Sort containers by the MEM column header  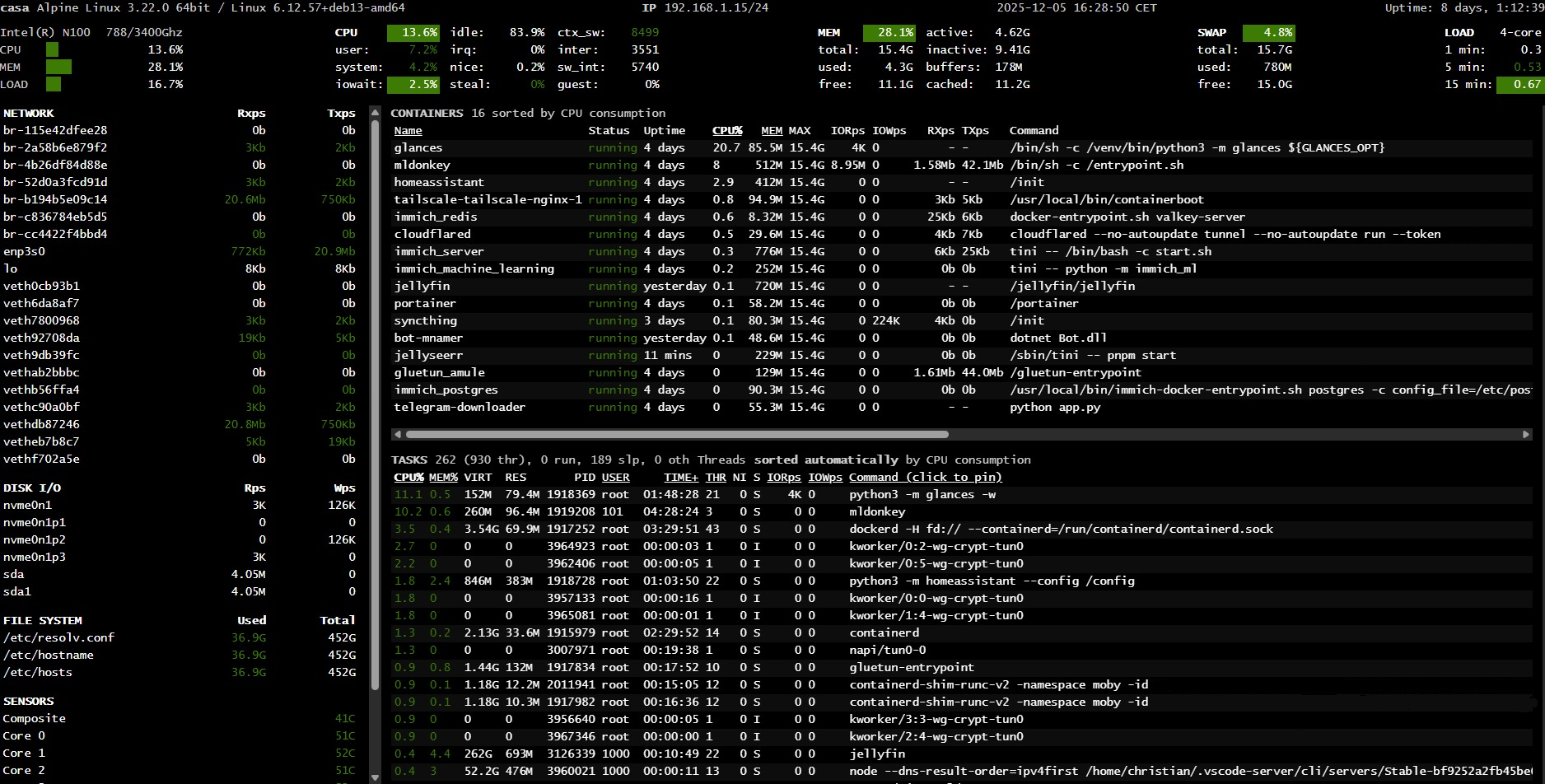tap(772, 131)
